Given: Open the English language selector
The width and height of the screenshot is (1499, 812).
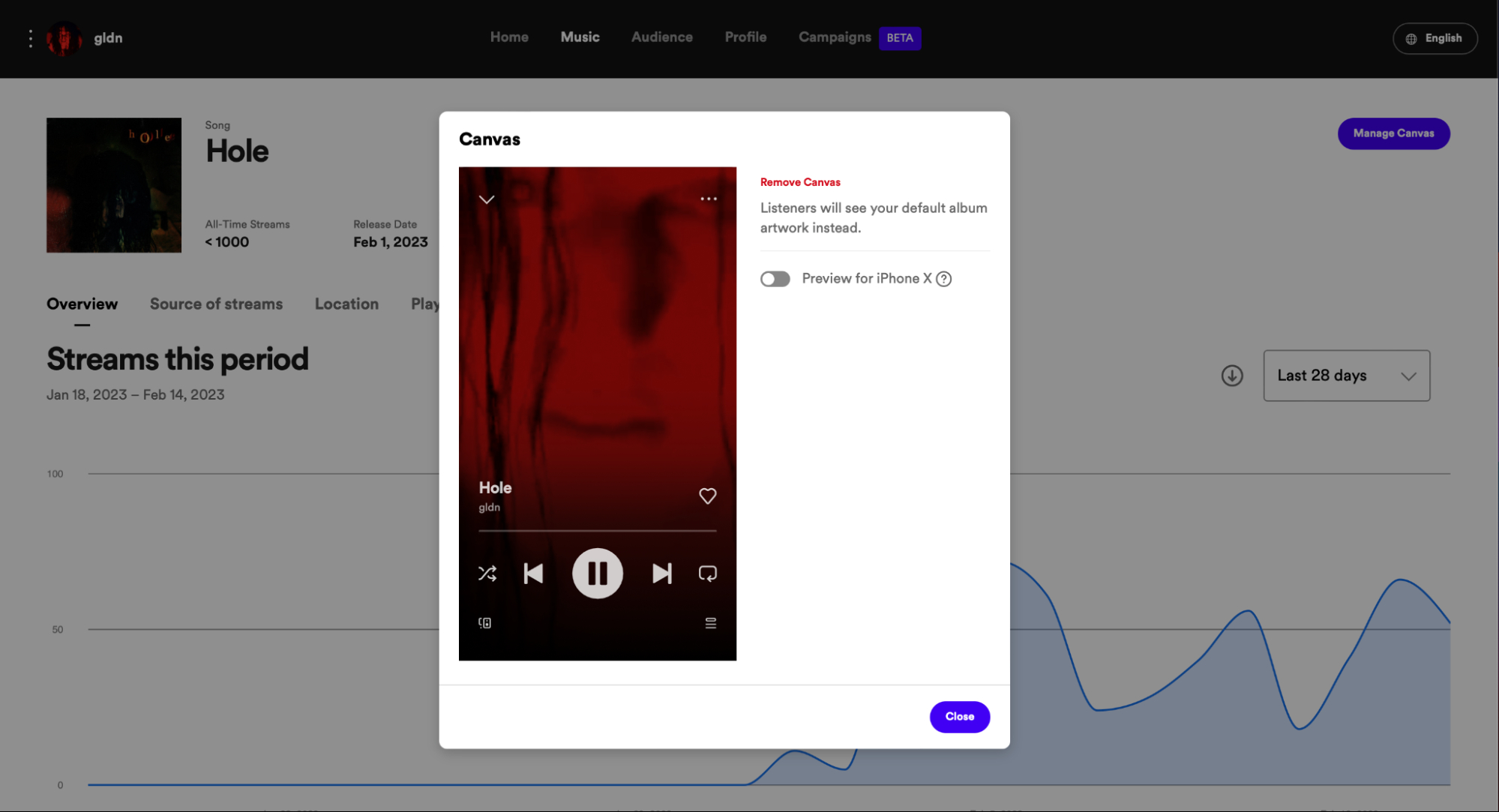Looking at the screenshot, I should 1435,38.
